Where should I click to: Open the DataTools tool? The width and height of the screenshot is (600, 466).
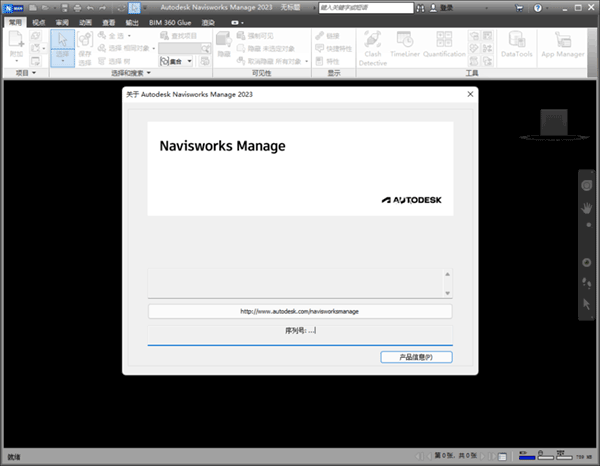(517, 44)
